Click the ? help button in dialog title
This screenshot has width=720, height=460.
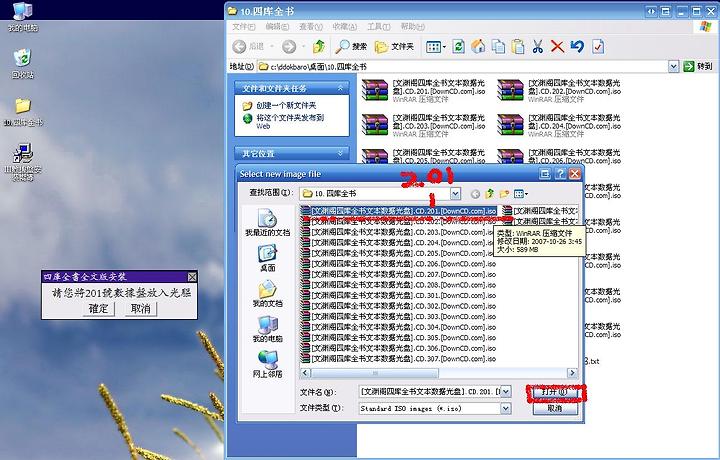560,174
